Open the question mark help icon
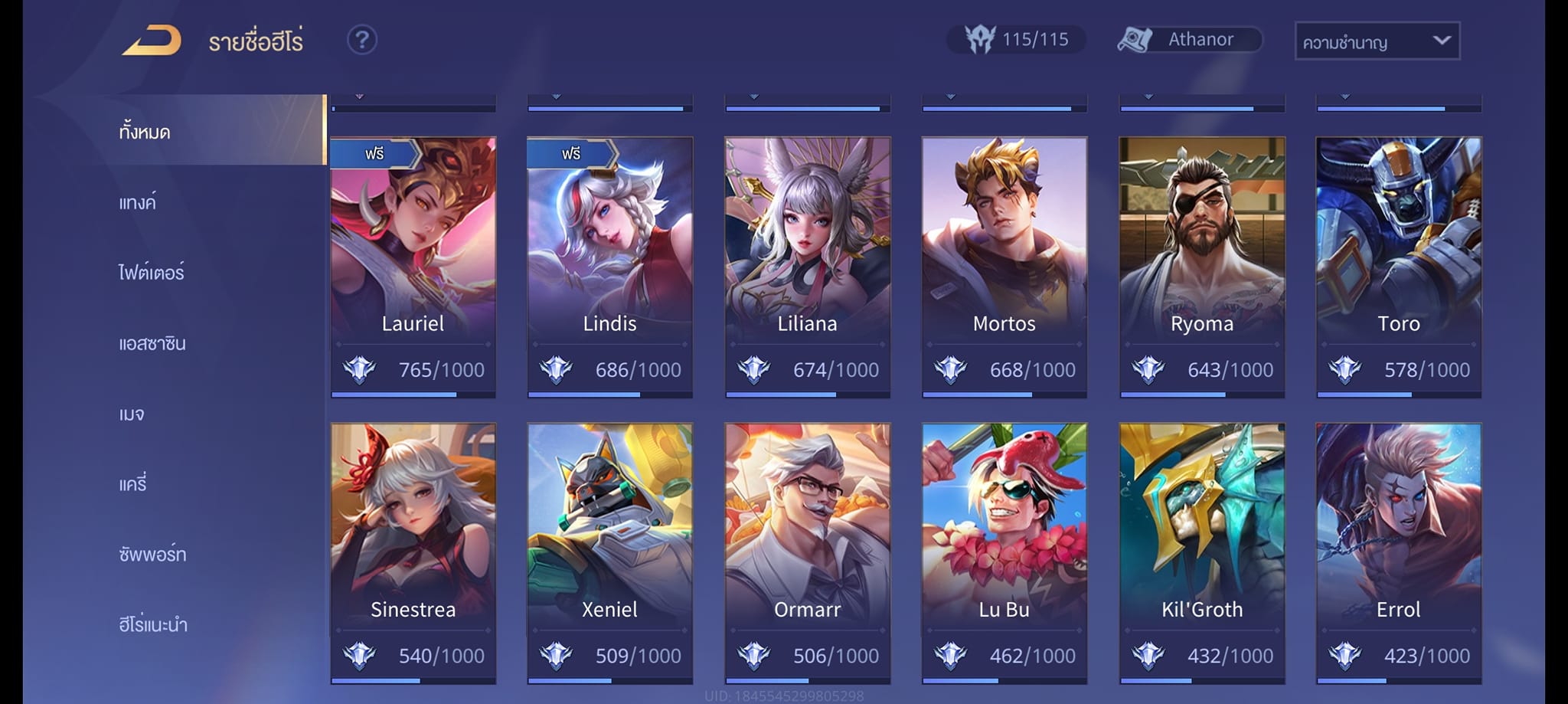The width and height of the screenshot is (1568, 704). pyautogui.click(x=362, y=40)
